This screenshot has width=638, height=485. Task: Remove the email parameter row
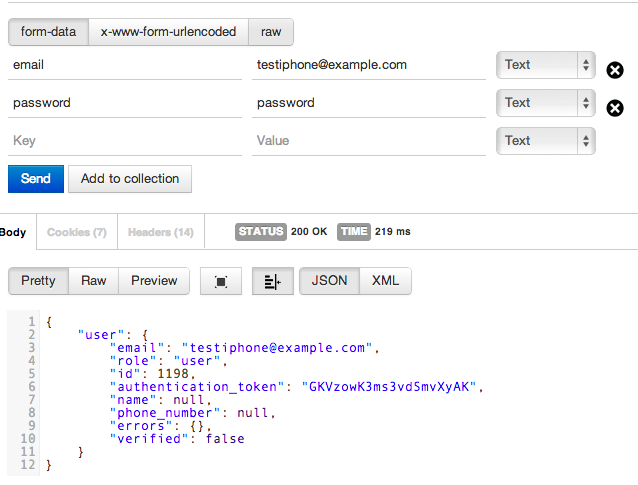coord(615,70)
